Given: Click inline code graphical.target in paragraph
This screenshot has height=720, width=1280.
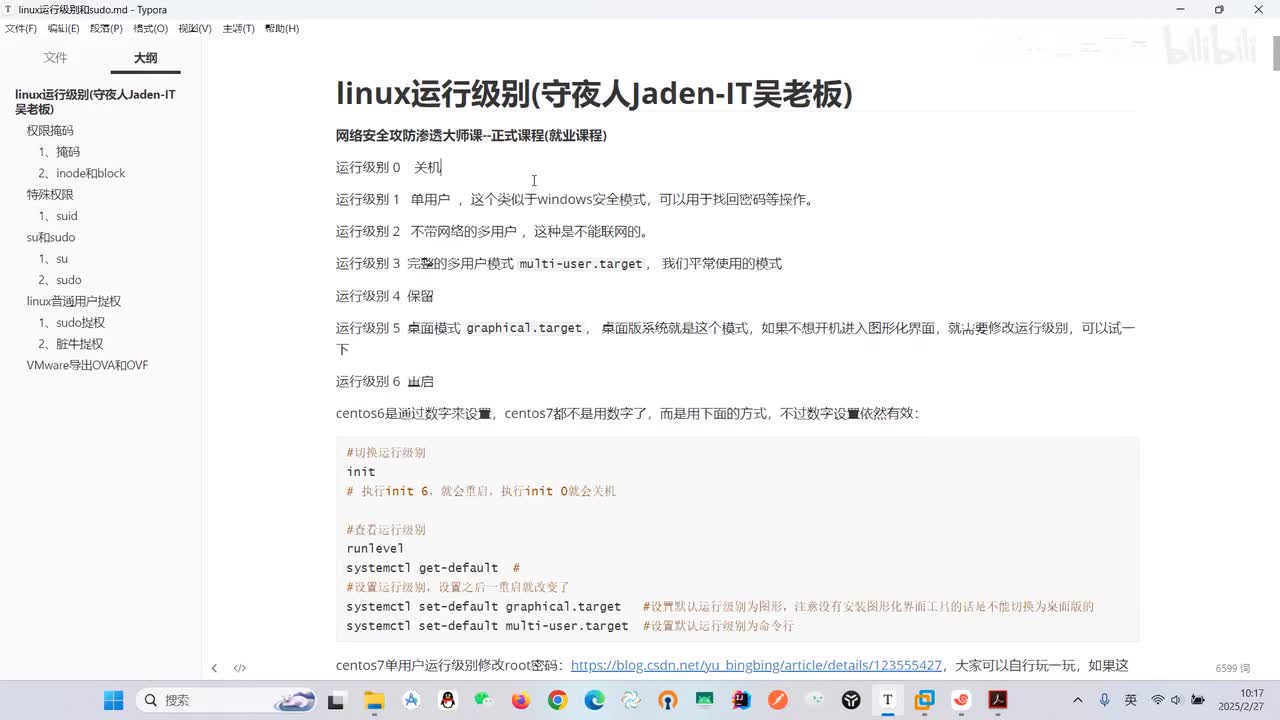Looking at the screenshot, I should pos(524,328).
